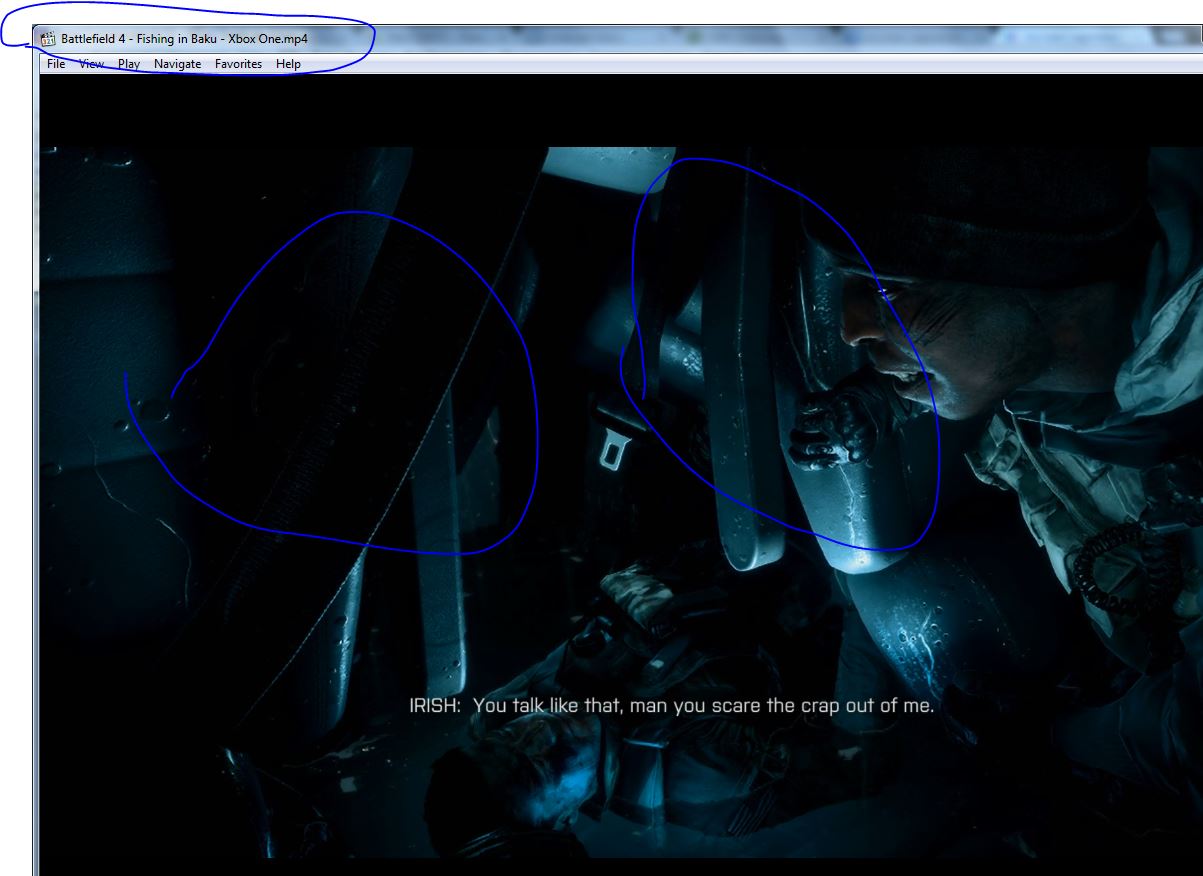Open the Favorites menu
This screenshot has height=876, width=1203.
pyautogui.click(x=239, y=64)
